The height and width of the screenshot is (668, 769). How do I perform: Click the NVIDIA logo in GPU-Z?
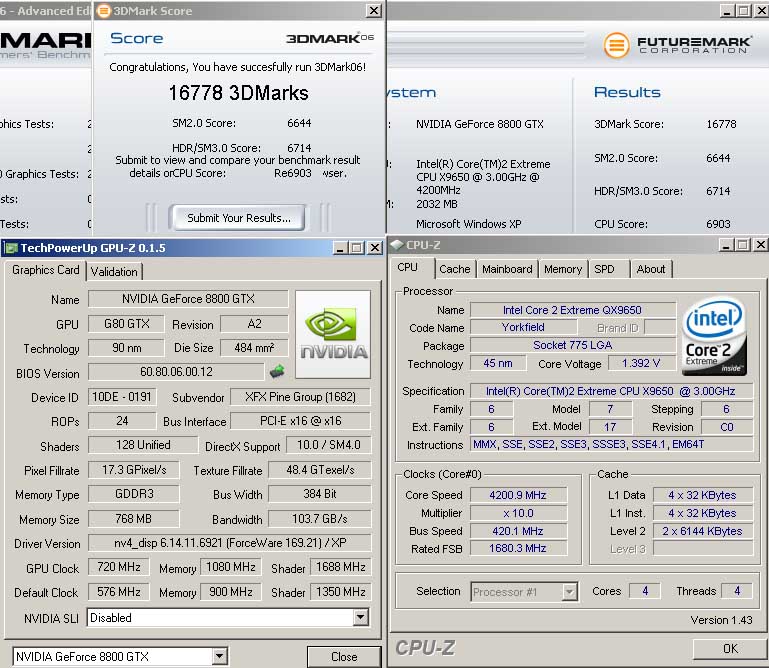coord(333,334)
